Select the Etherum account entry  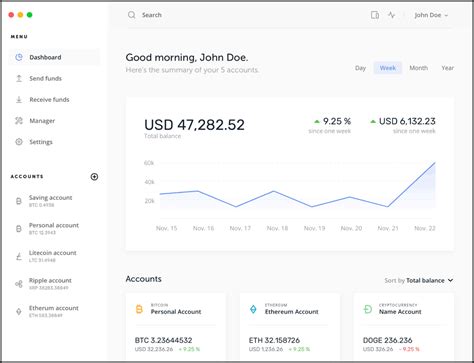pyautogui.click(x=54, y=311)
